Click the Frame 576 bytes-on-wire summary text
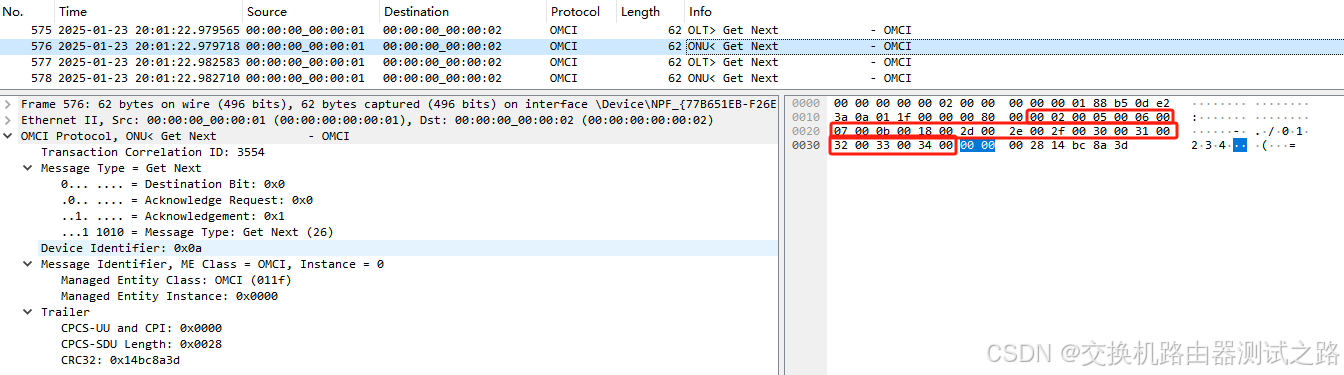 tap(398, 104)
